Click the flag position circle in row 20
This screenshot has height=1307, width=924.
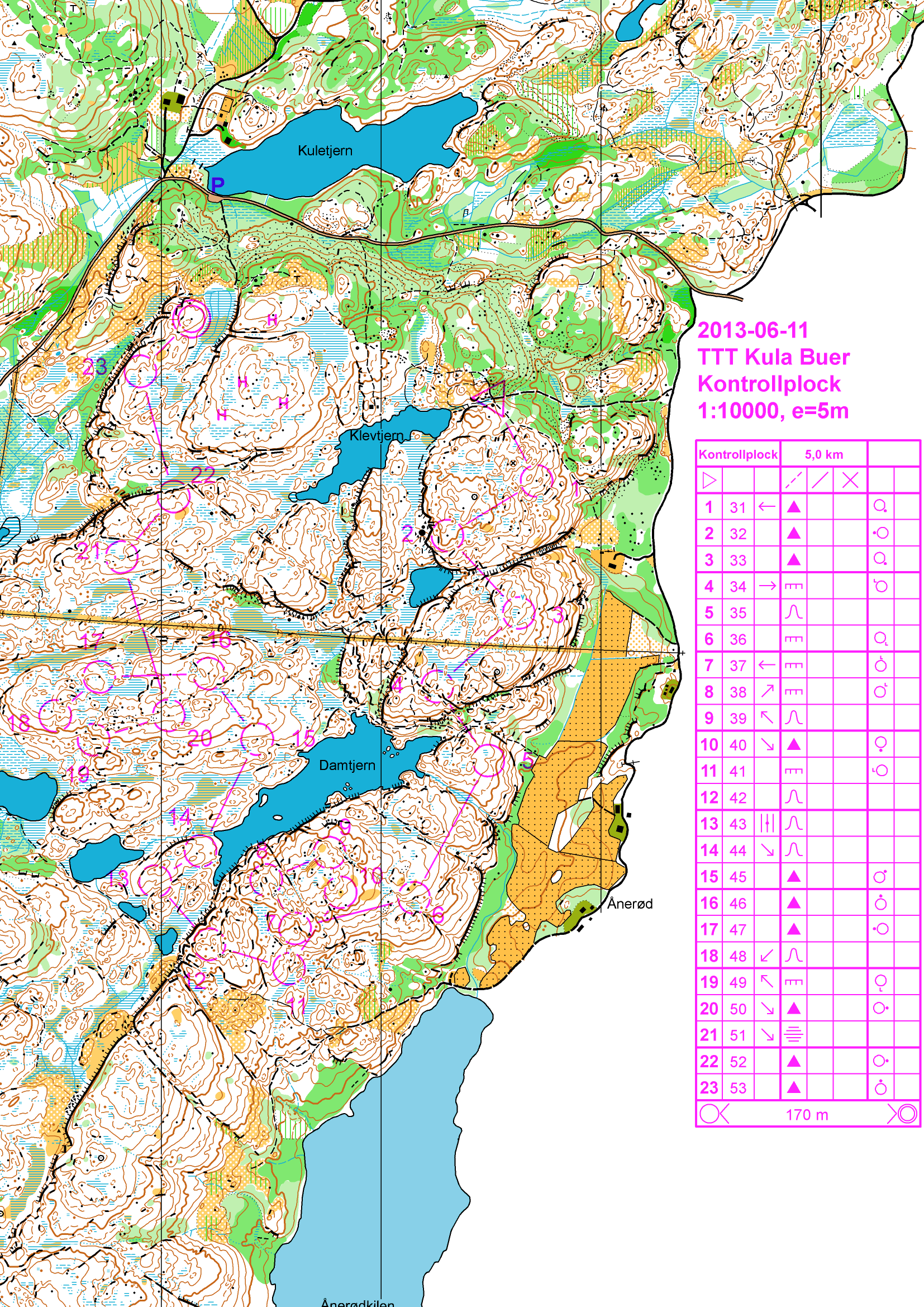tap(881, 1008)
